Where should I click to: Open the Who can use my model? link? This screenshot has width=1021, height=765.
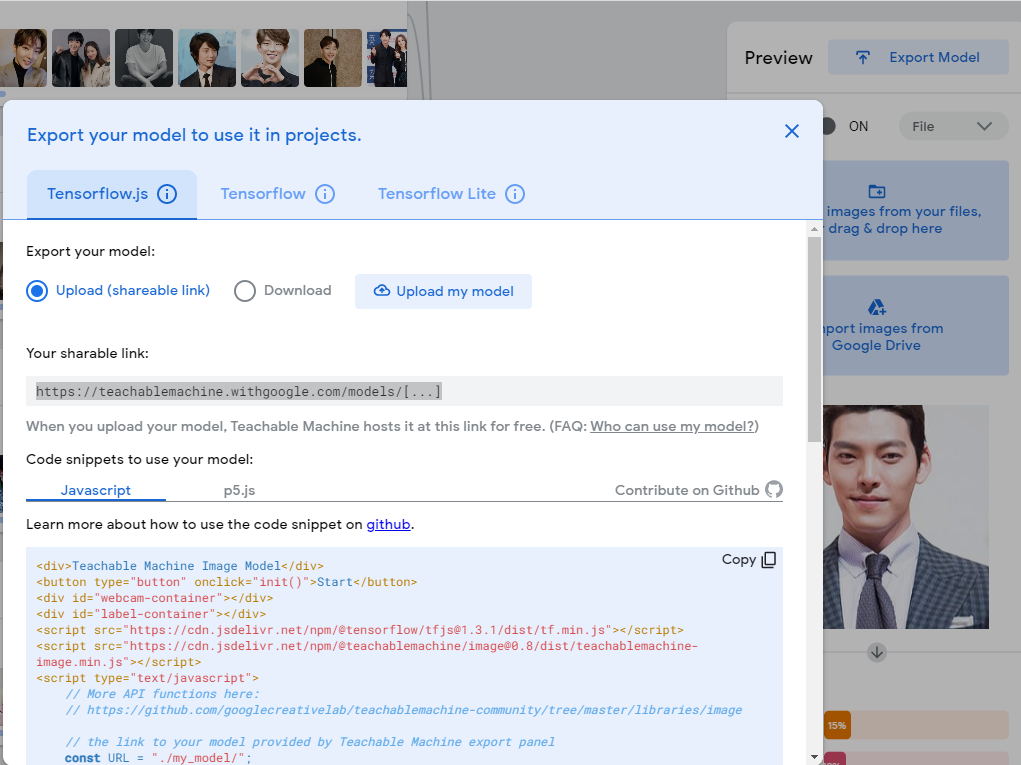coord(672,426)
